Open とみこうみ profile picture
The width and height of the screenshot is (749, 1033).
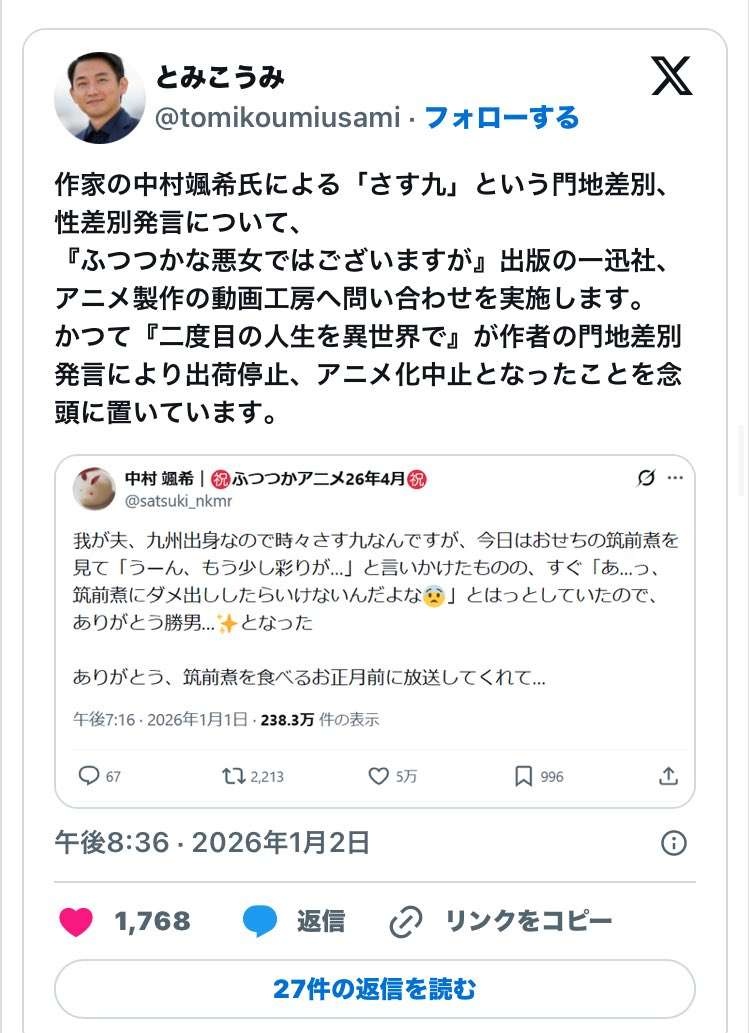point(99,97)
